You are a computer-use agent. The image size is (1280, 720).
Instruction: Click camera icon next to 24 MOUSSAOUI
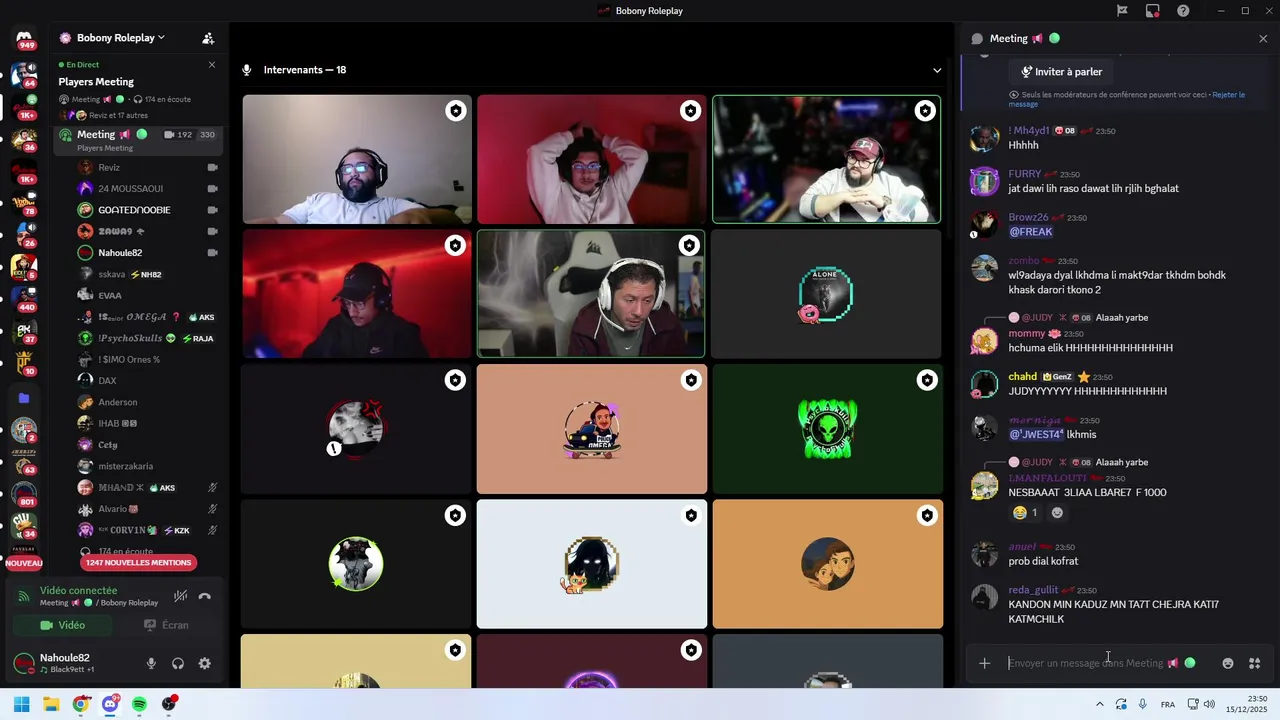coord(212,189)
